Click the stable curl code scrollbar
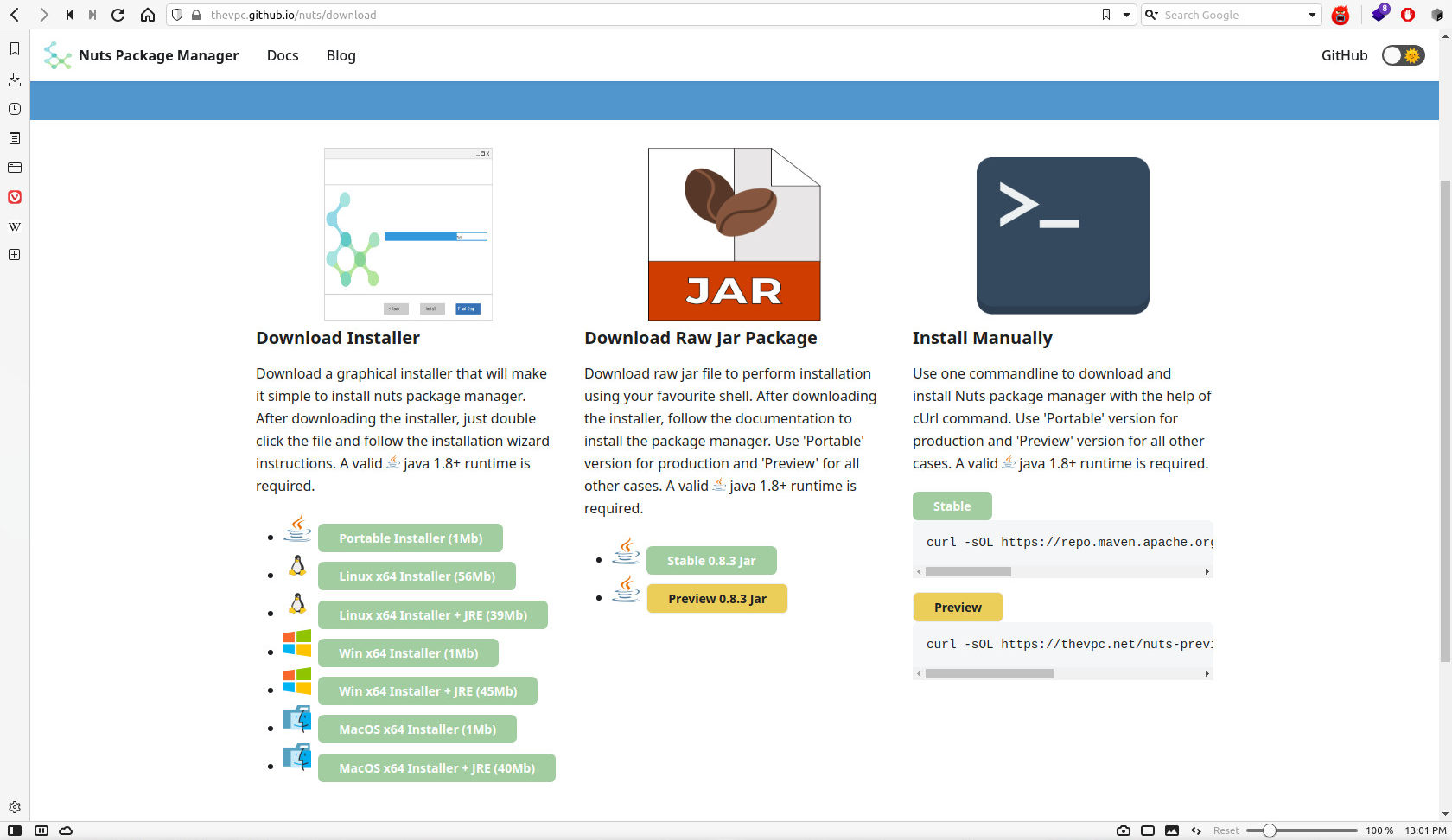This screenshot has height=840, width=1452. [968, 571]
